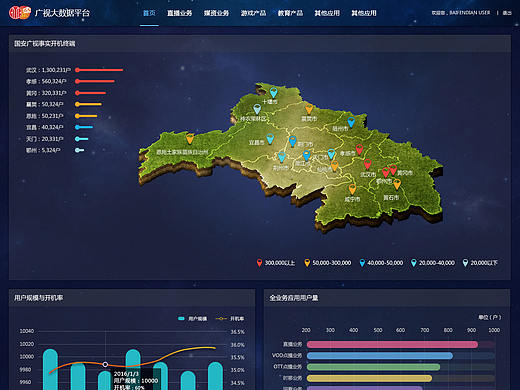Click the 2016/1/3 tooltip box
Image resolution: width=520 pixels, height=390 pixels.
pyautogui.click(x=136, y=379)
